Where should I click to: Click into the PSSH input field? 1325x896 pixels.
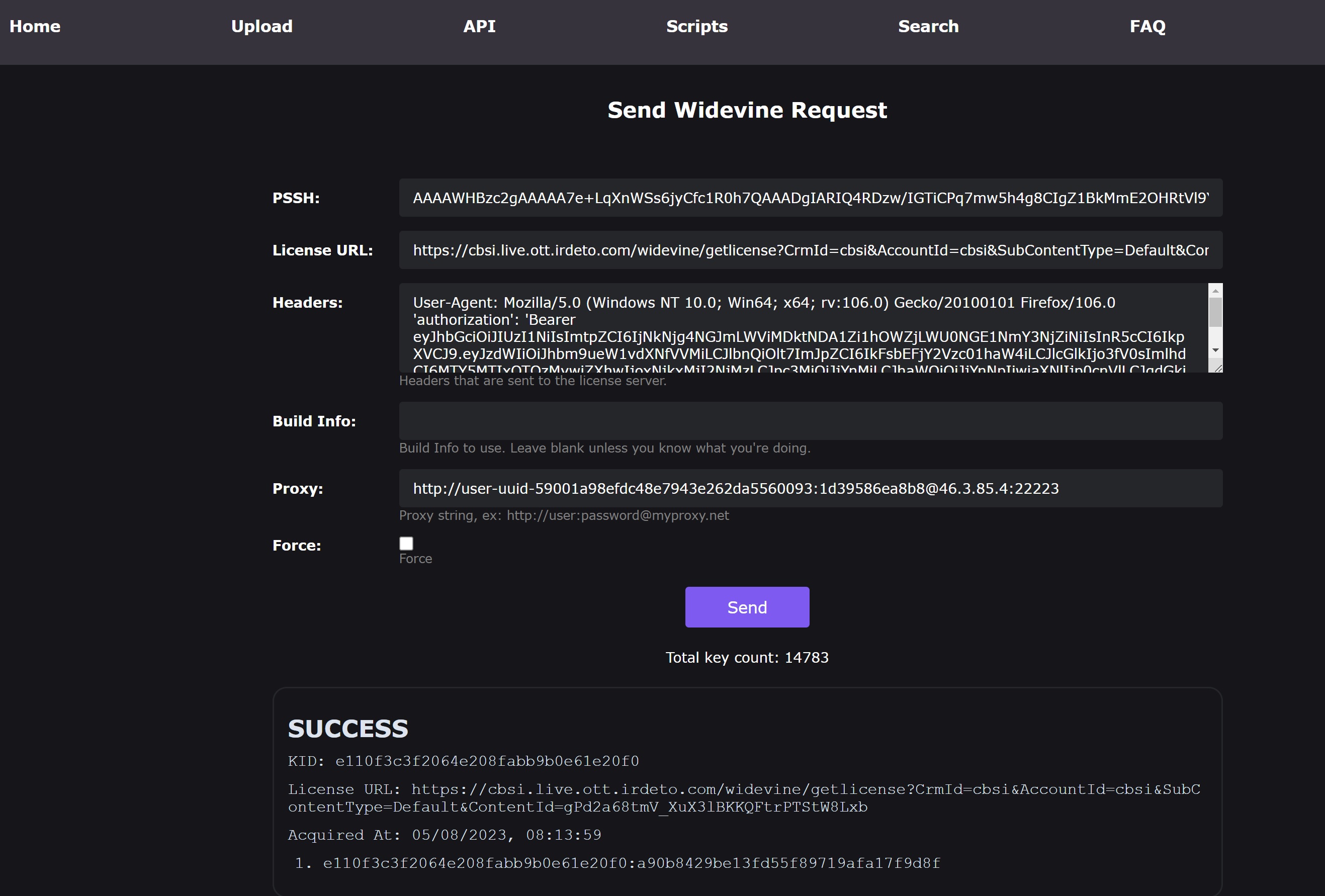tap(810, 198)
